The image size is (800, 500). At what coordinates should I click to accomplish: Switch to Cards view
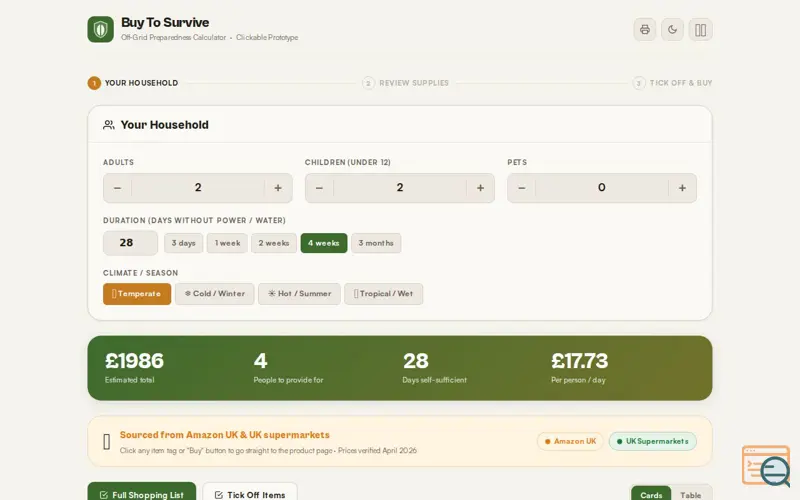point(651,495)
